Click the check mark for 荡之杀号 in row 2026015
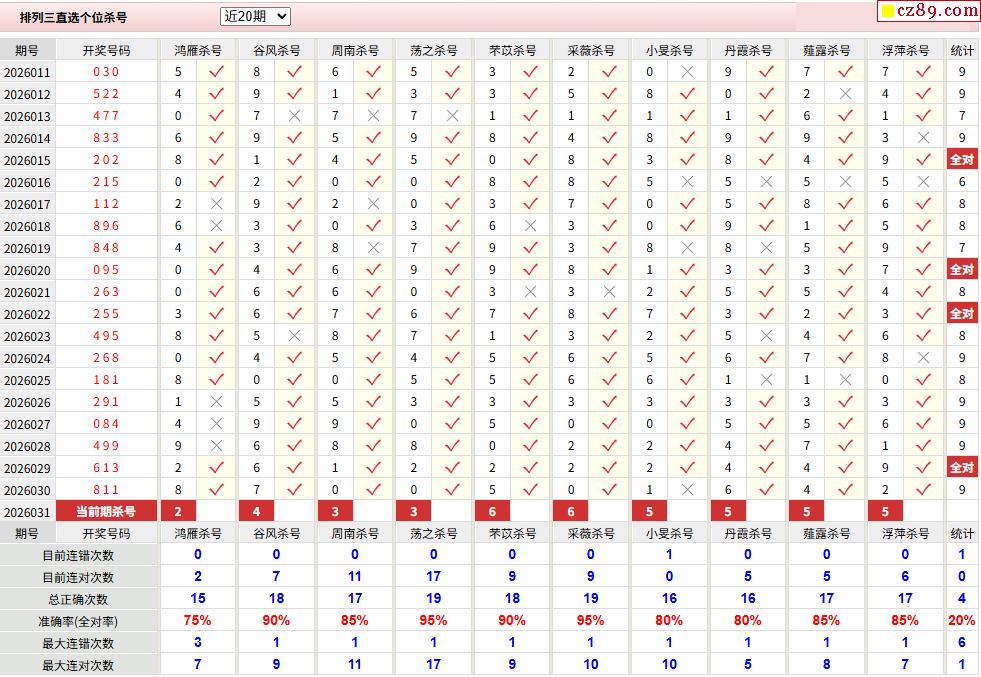 452,160
